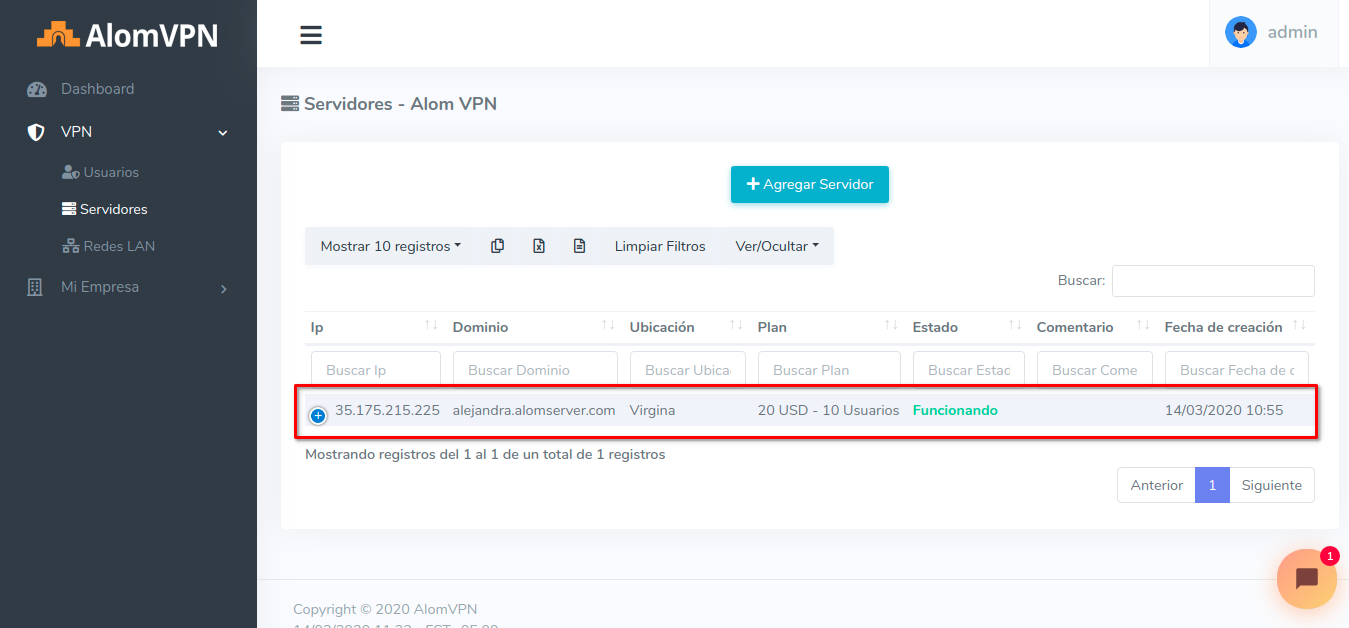Click the Limpiar Filtros button
This screenshot has height=628, width=1349.
(660, 246)
